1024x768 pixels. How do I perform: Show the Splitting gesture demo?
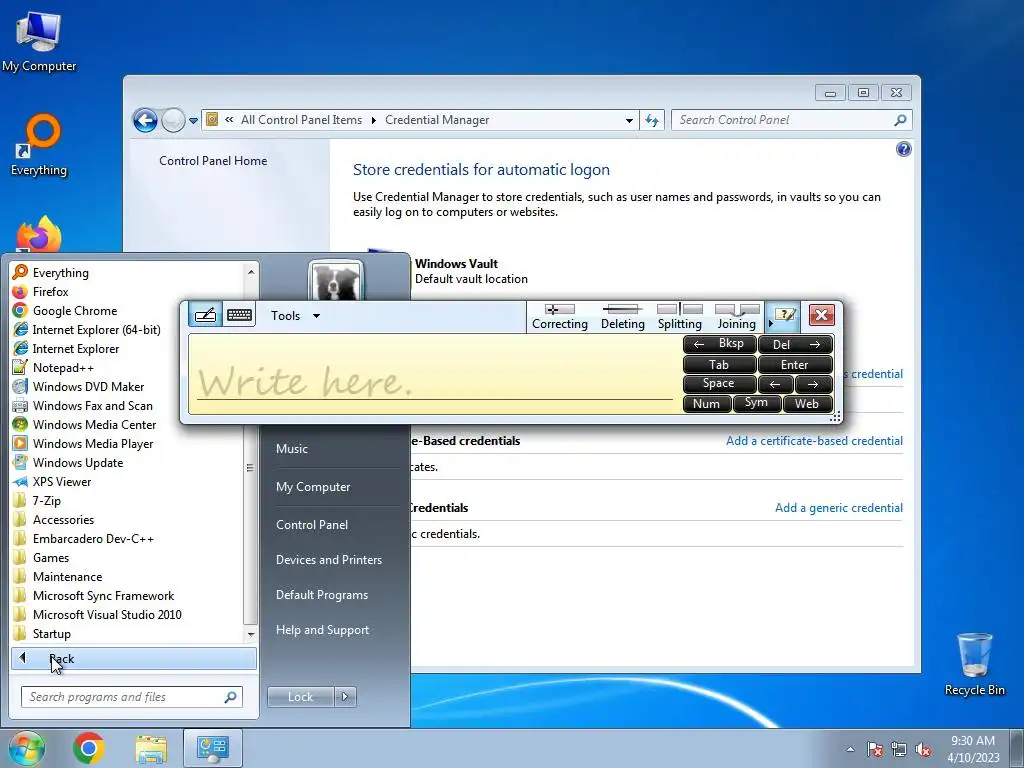point(680,317)
